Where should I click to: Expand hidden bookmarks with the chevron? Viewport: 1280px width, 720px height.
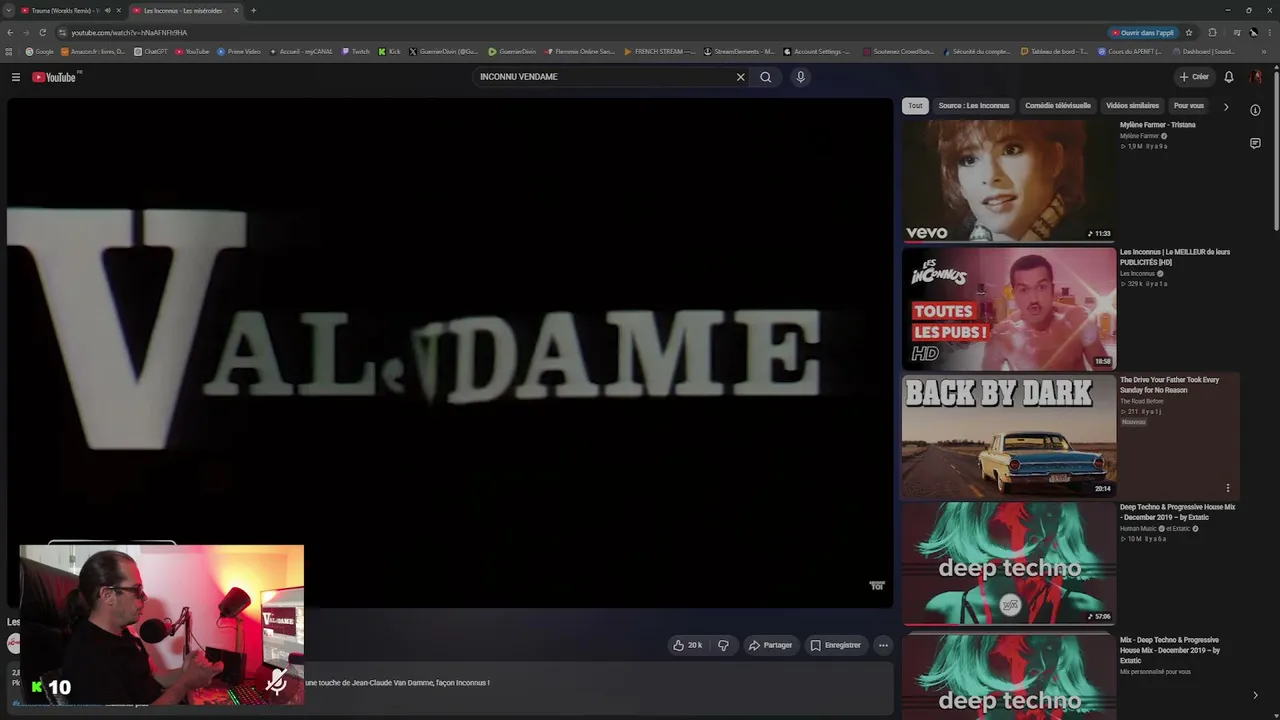[1265, 52]
